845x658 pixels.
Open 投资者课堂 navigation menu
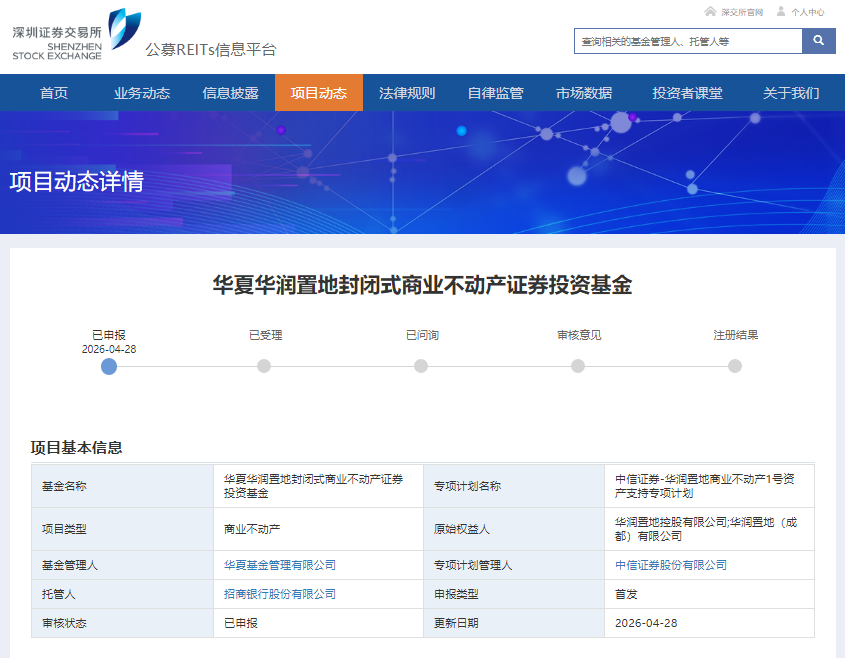pyautogui.click(x=687, y=93)
